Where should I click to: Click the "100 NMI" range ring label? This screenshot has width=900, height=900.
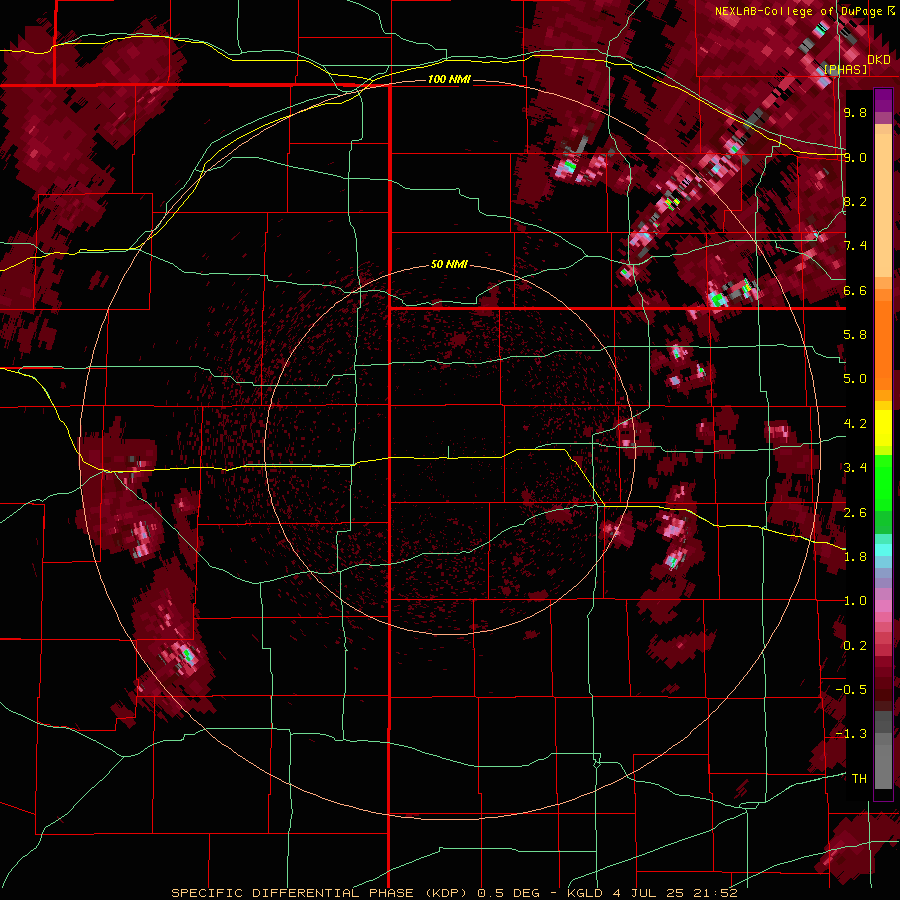(449, 79)
